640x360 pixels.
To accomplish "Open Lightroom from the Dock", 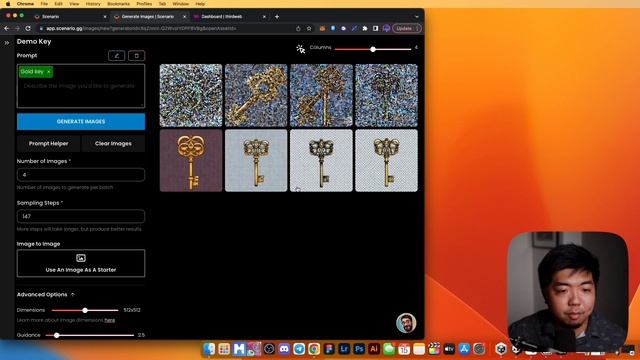I will 344,349.
